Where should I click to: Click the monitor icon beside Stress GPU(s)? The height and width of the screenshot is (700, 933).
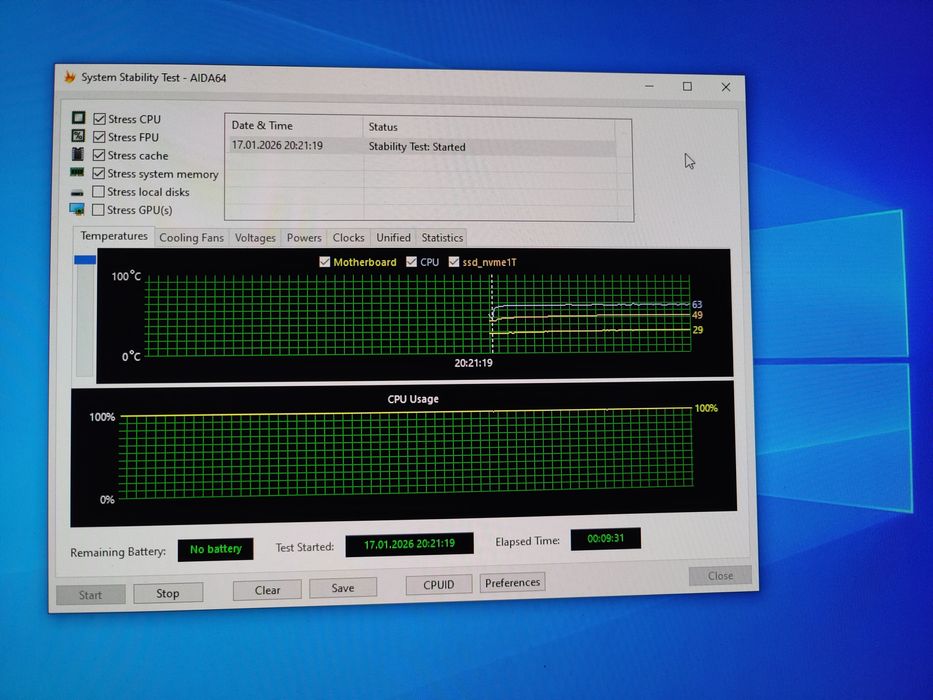tap(77, 210)
